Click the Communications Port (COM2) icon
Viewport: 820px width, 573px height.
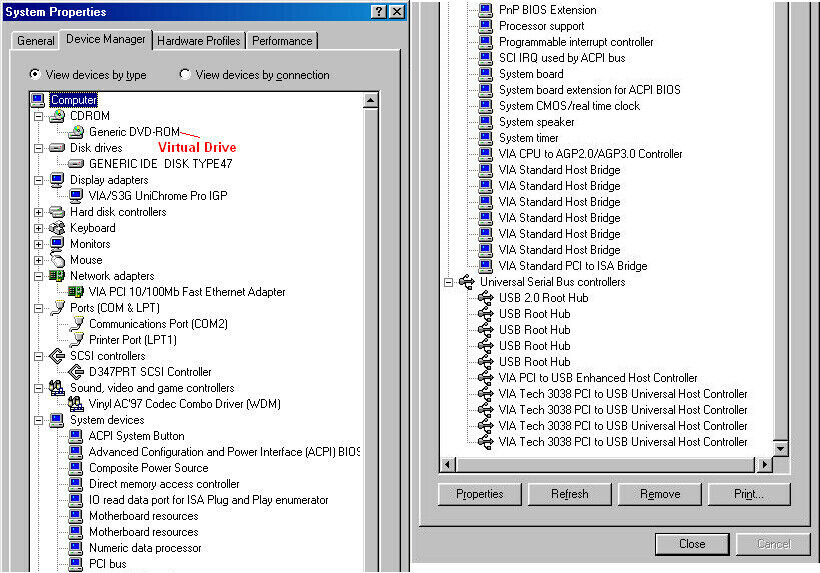click(x=77, y=324)
